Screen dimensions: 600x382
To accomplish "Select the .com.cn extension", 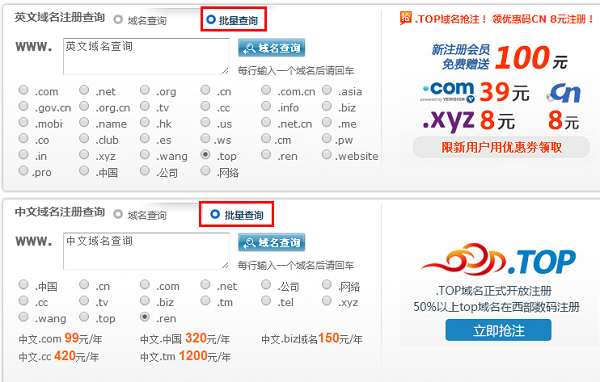I will (266, 90).
